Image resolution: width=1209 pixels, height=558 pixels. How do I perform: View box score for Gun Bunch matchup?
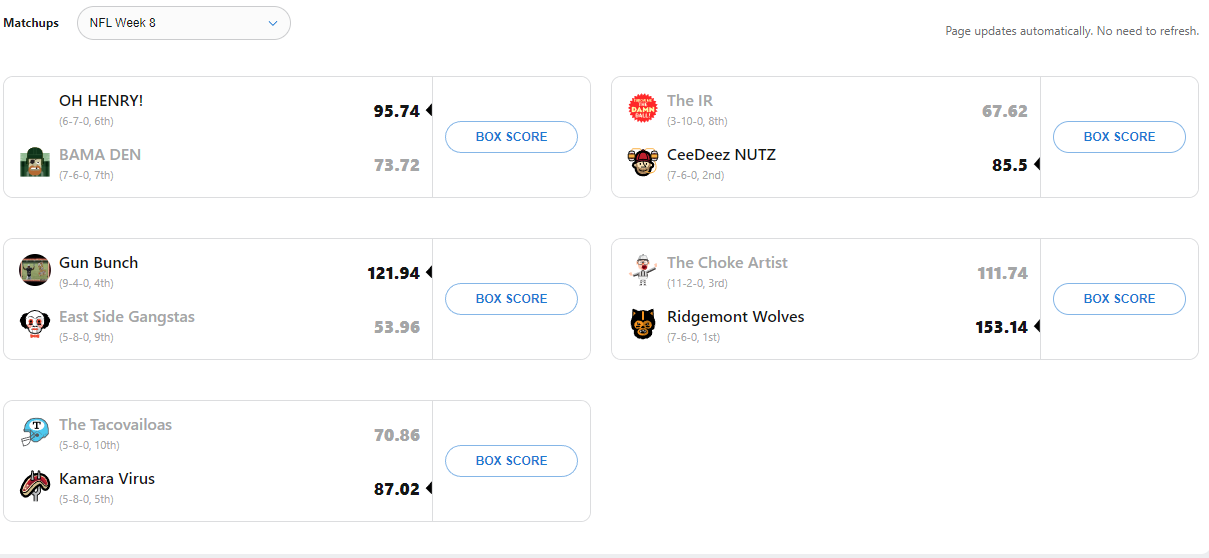point(511,299)
